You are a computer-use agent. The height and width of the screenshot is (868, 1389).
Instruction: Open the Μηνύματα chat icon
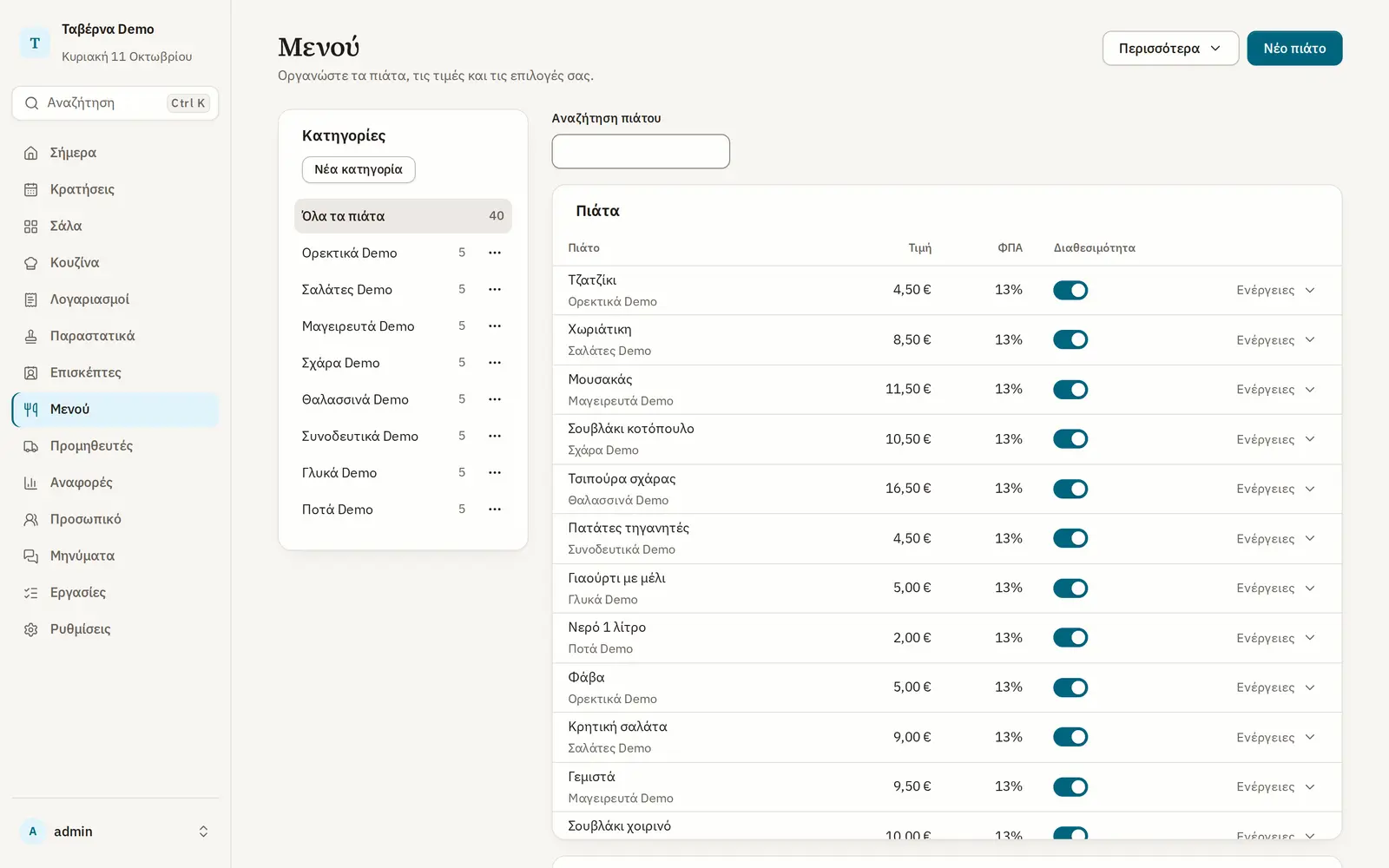pyautogui.click(x=31, y=556)
